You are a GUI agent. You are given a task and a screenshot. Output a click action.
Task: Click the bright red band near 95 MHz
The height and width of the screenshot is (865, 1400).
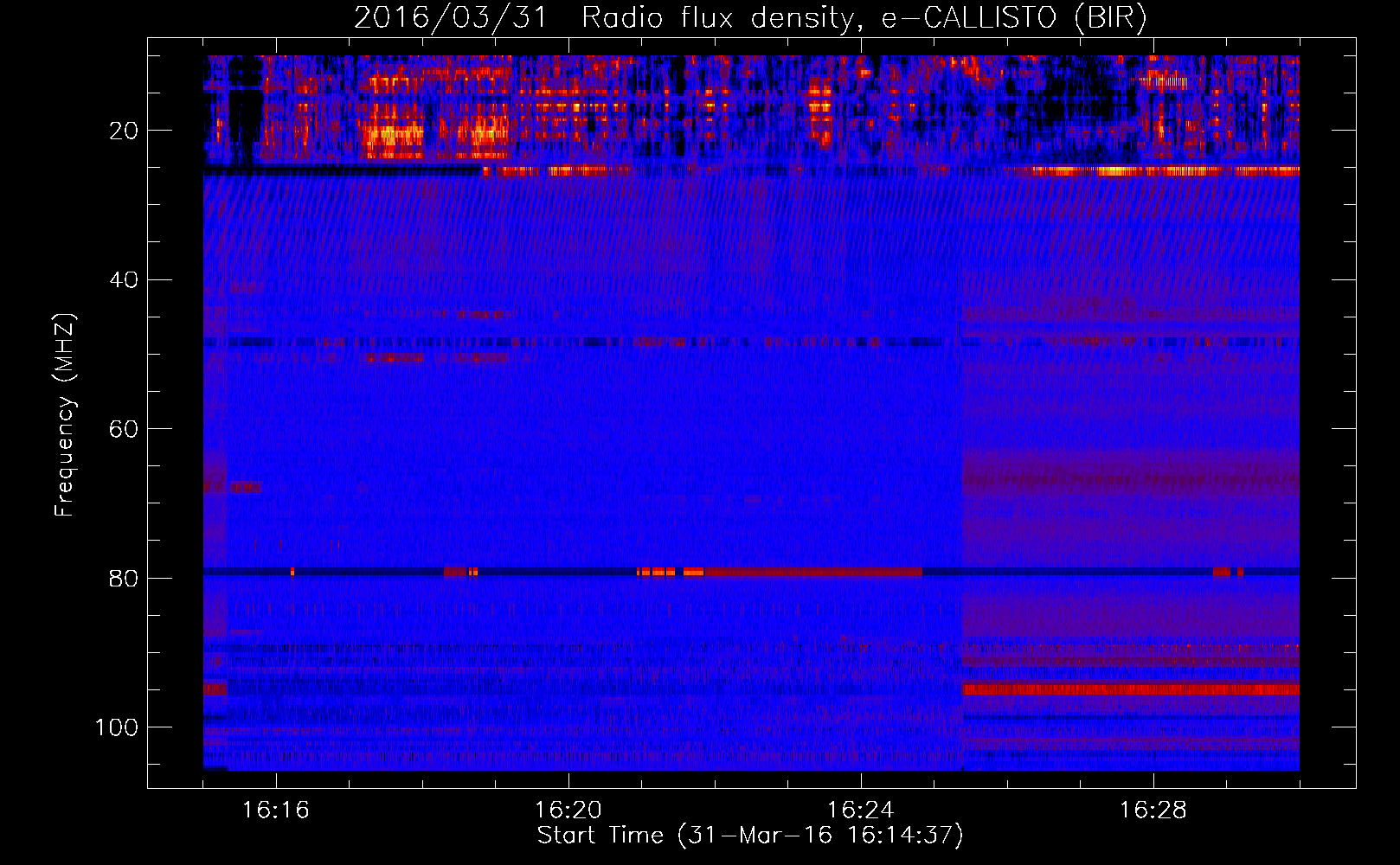click(1131, 689)
